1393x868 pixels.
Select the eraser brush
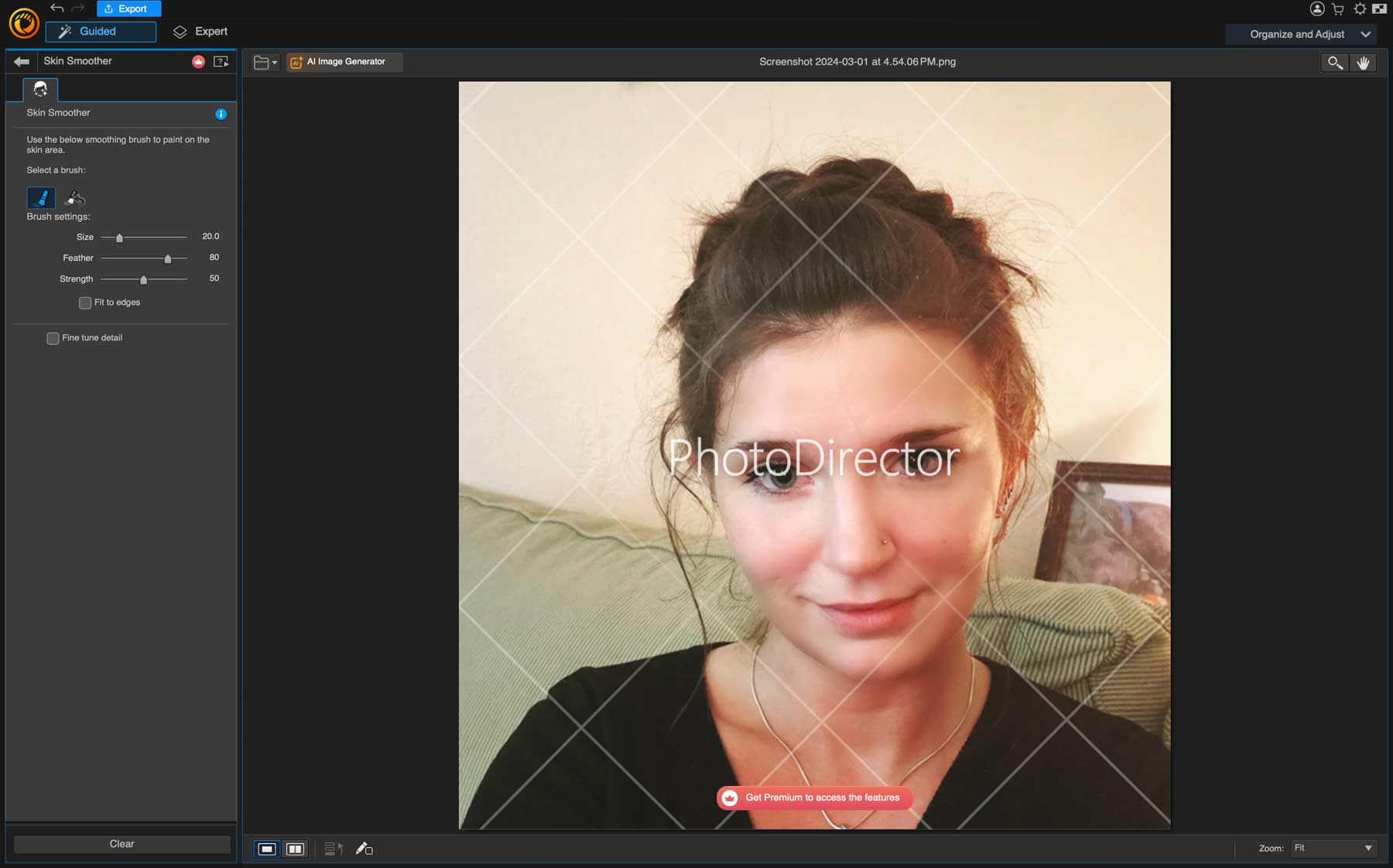(74, 198)
